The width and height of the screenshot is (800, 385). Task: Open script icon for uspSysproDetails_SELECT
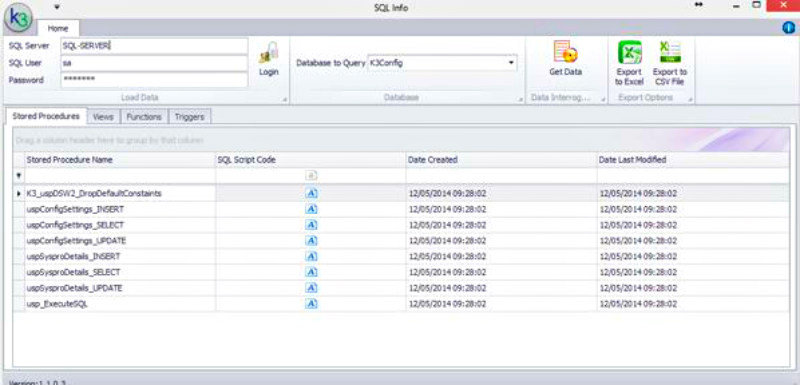click(x=311, y=272)
